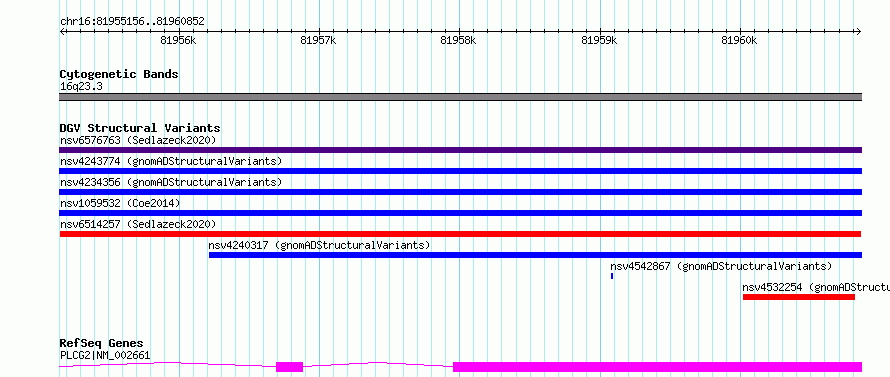Click the red nsv6514257 variant bar
The image size is (890, 377).
(x=460, y=234)
